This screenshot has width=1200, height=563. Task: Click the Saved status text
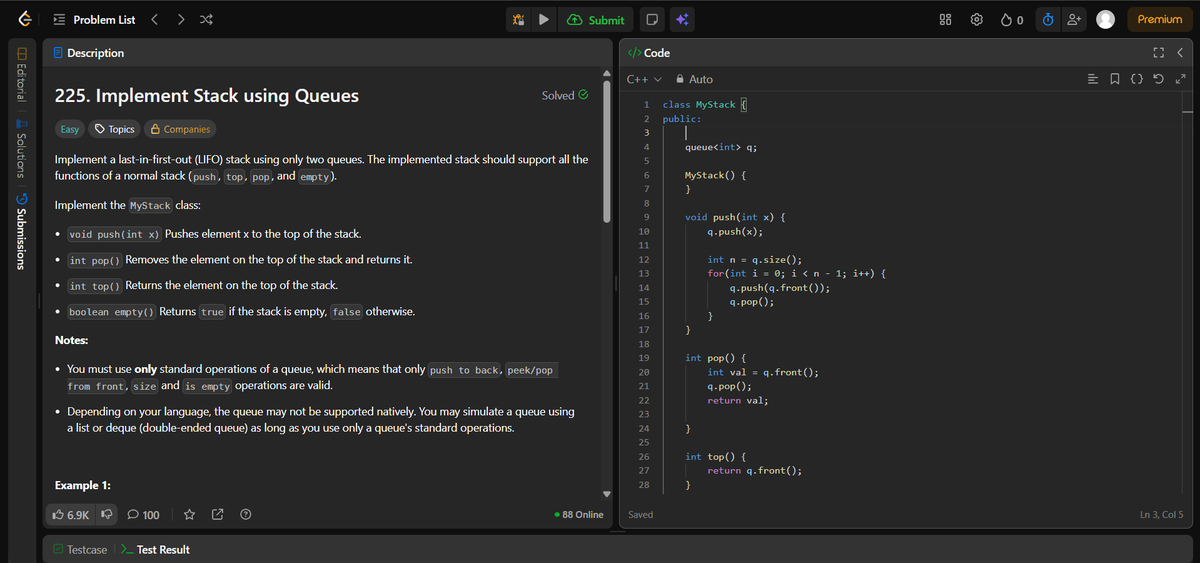[x=640, y=515]
